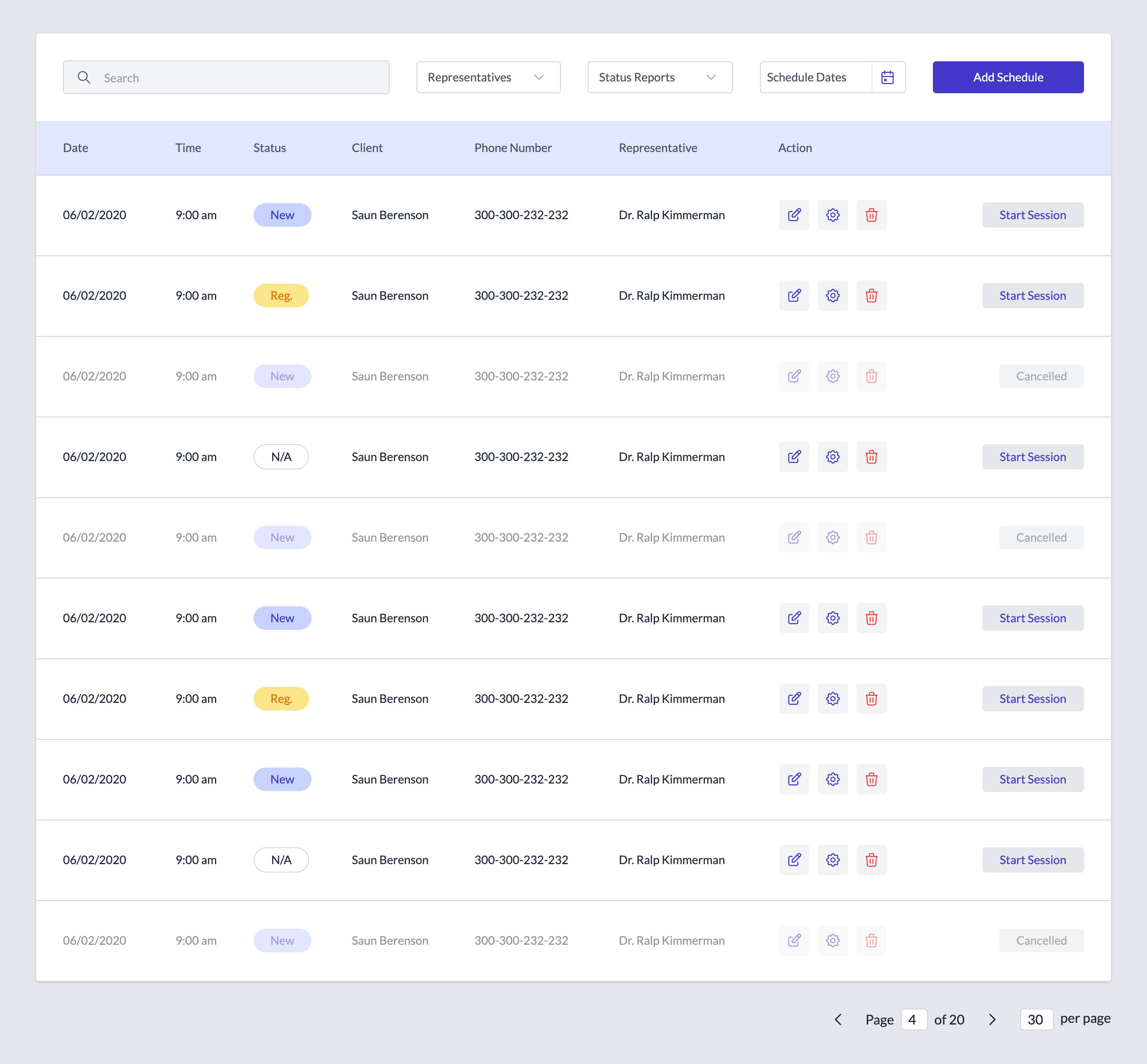Delete the first N/A status schedule
The image size is (1147, 1064).
pos(871,456)
